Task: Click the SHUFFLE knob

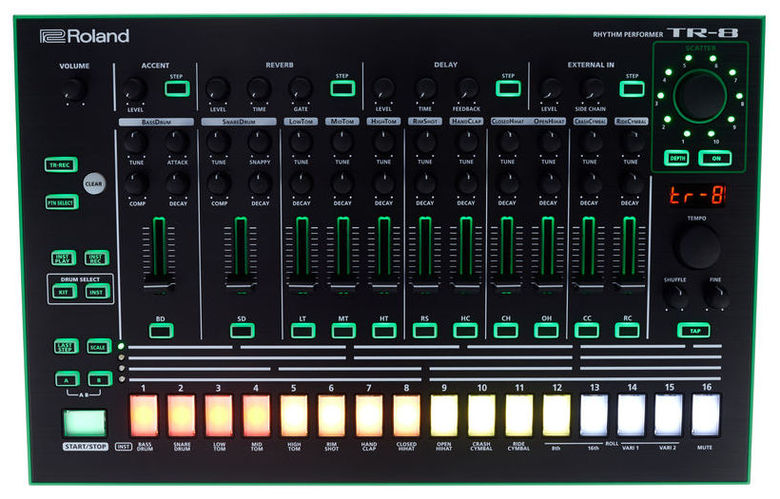Action: (676, 296)
